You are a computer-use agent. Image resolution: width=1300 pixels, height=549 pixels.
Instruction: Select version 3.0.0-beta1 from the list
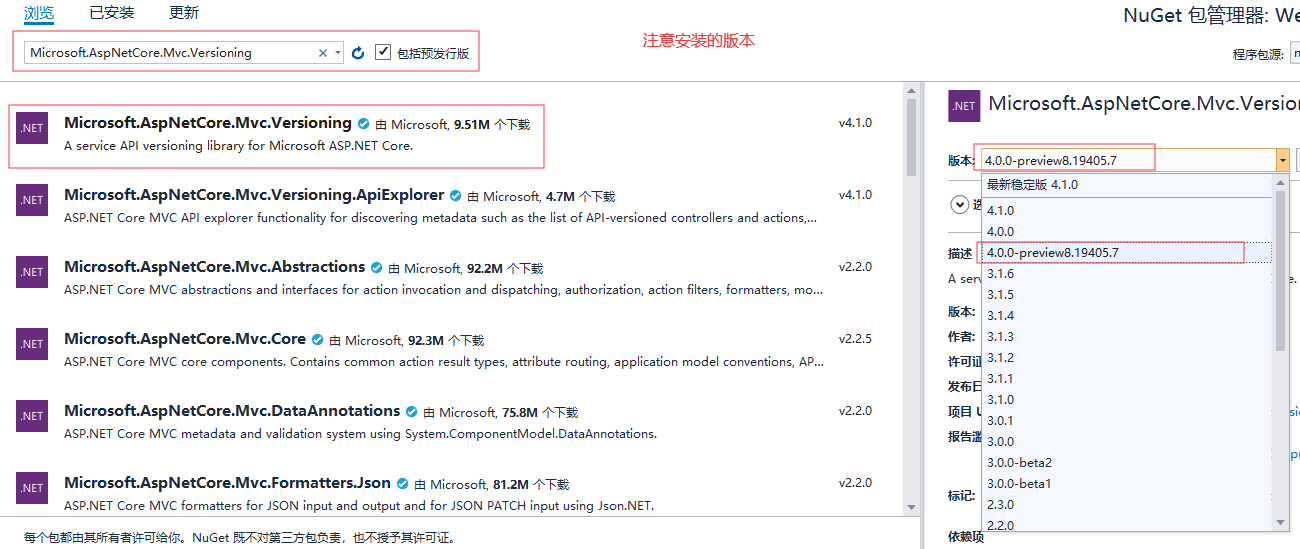1127,484
